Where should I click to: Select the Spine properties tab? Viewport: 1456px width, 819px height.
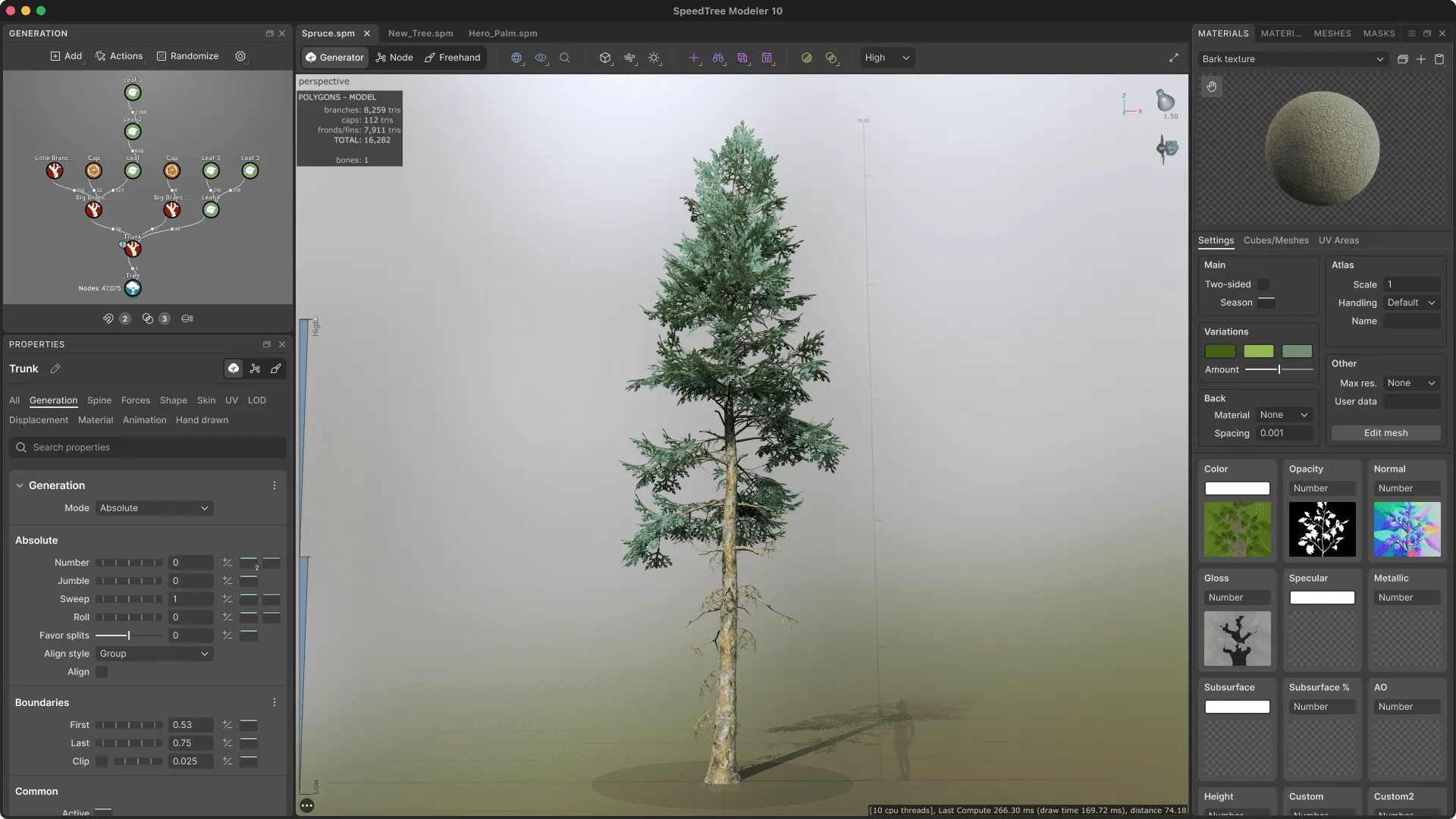(x=99, y=400)
